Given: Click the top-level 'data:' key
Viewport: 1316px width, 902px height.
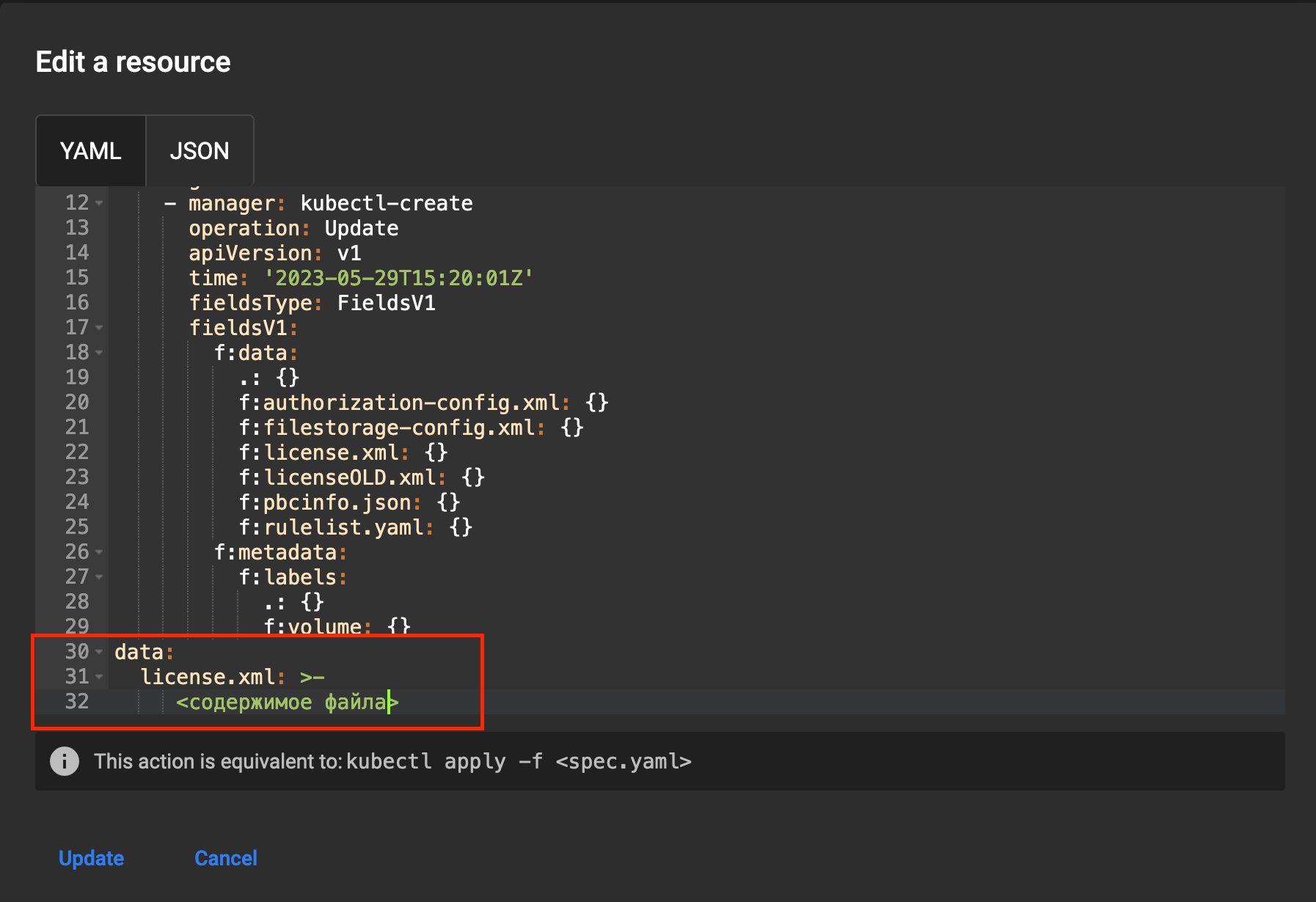Looking at the screenshot, I should [145, 652].
